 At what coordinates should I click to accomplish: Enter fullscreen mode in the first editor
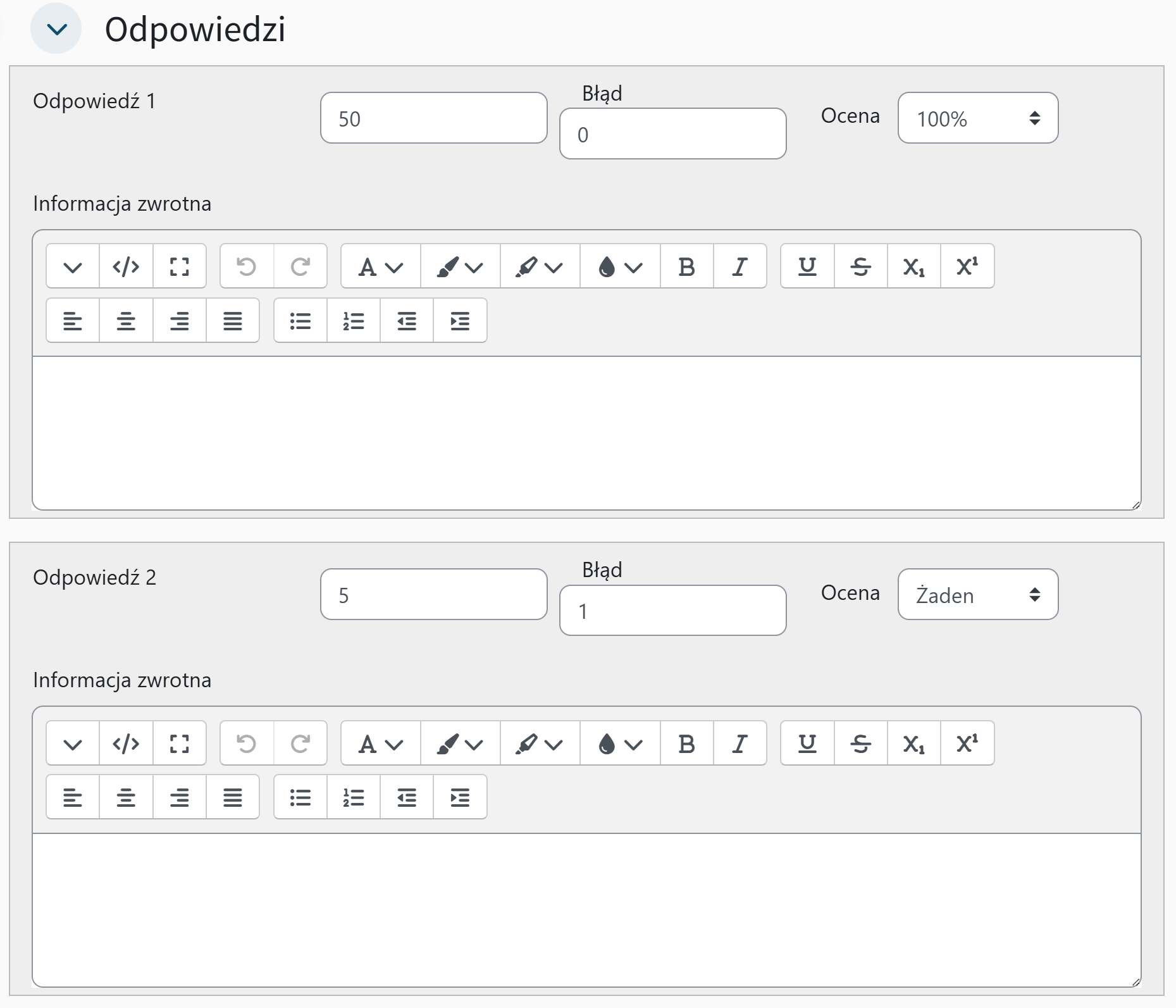click(x=180, y=266)
